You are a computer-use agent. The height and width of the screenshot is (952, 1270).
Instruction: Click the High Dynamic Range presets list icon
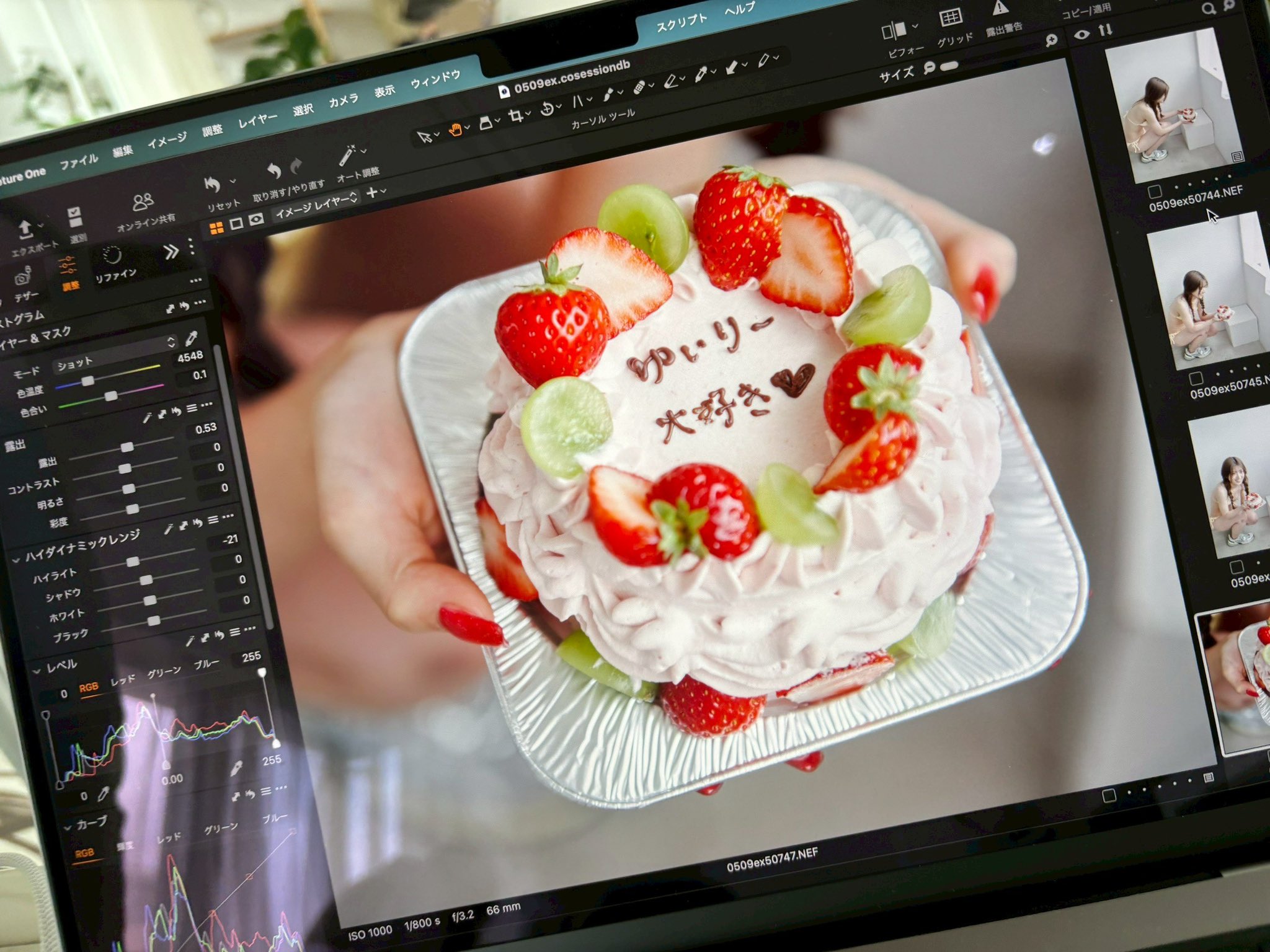pyautogui.click(x=213, y=520)
